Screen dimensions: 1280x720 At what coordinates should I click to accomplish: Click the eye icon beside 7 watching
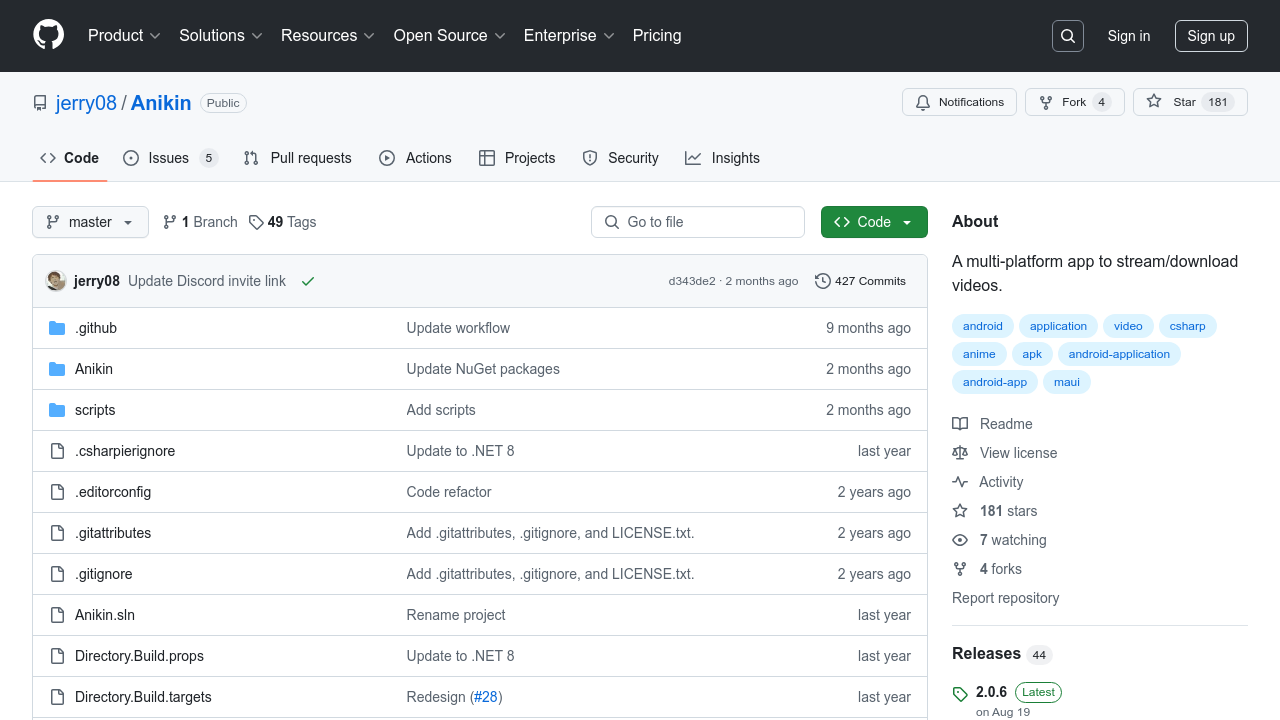pyautogui.click(x=960, y=540)
